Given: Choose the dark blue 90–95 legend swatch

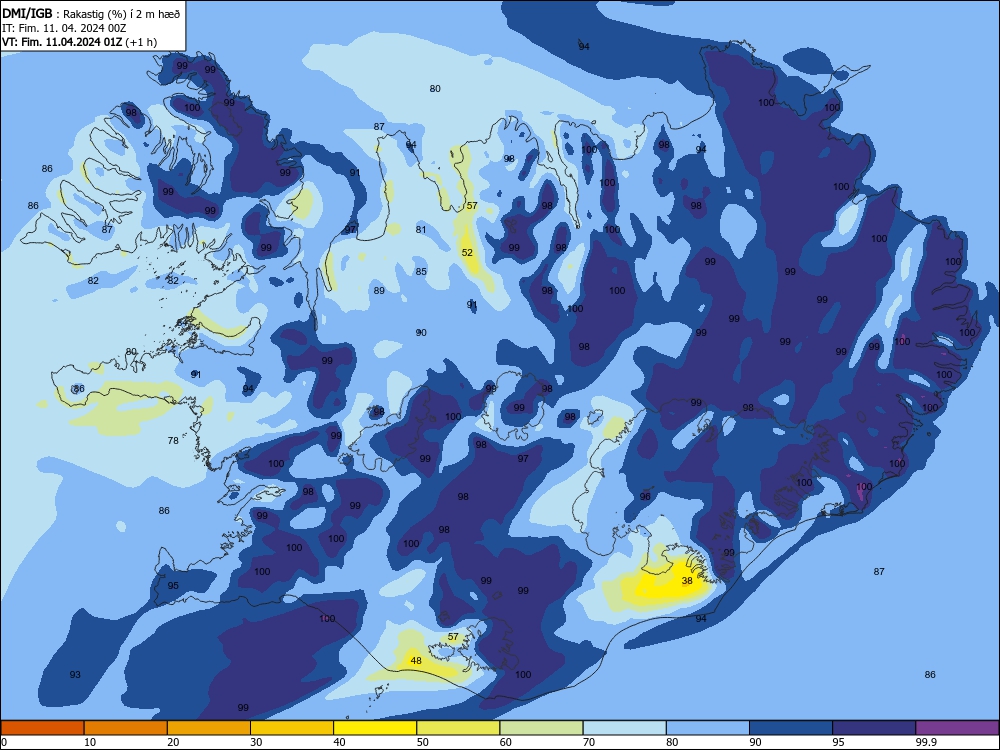Looking at the screenshot, I should 791,728.
